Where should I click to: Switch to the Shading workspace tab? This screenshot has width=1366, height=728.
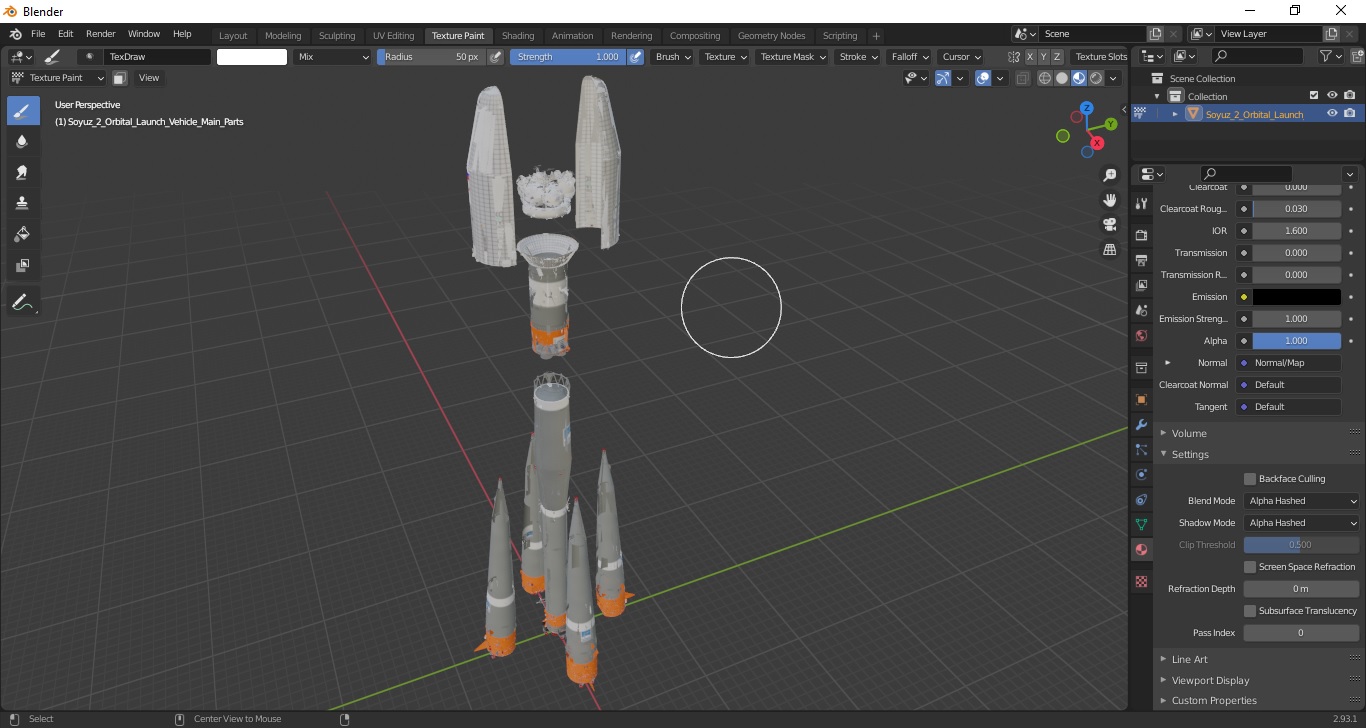518,35
